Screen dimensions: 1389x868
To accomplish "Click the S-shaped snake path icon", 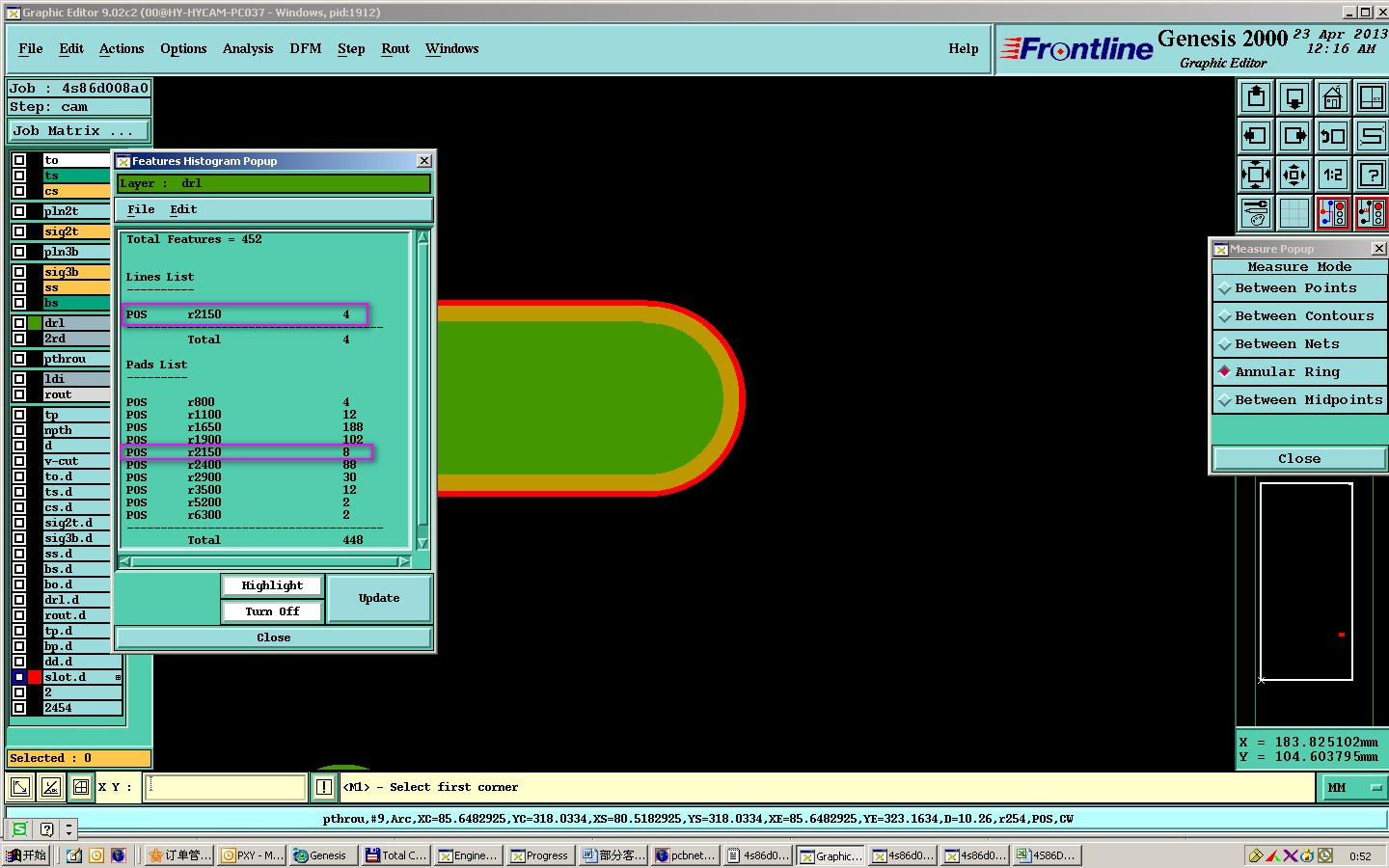I will 1371,136.
